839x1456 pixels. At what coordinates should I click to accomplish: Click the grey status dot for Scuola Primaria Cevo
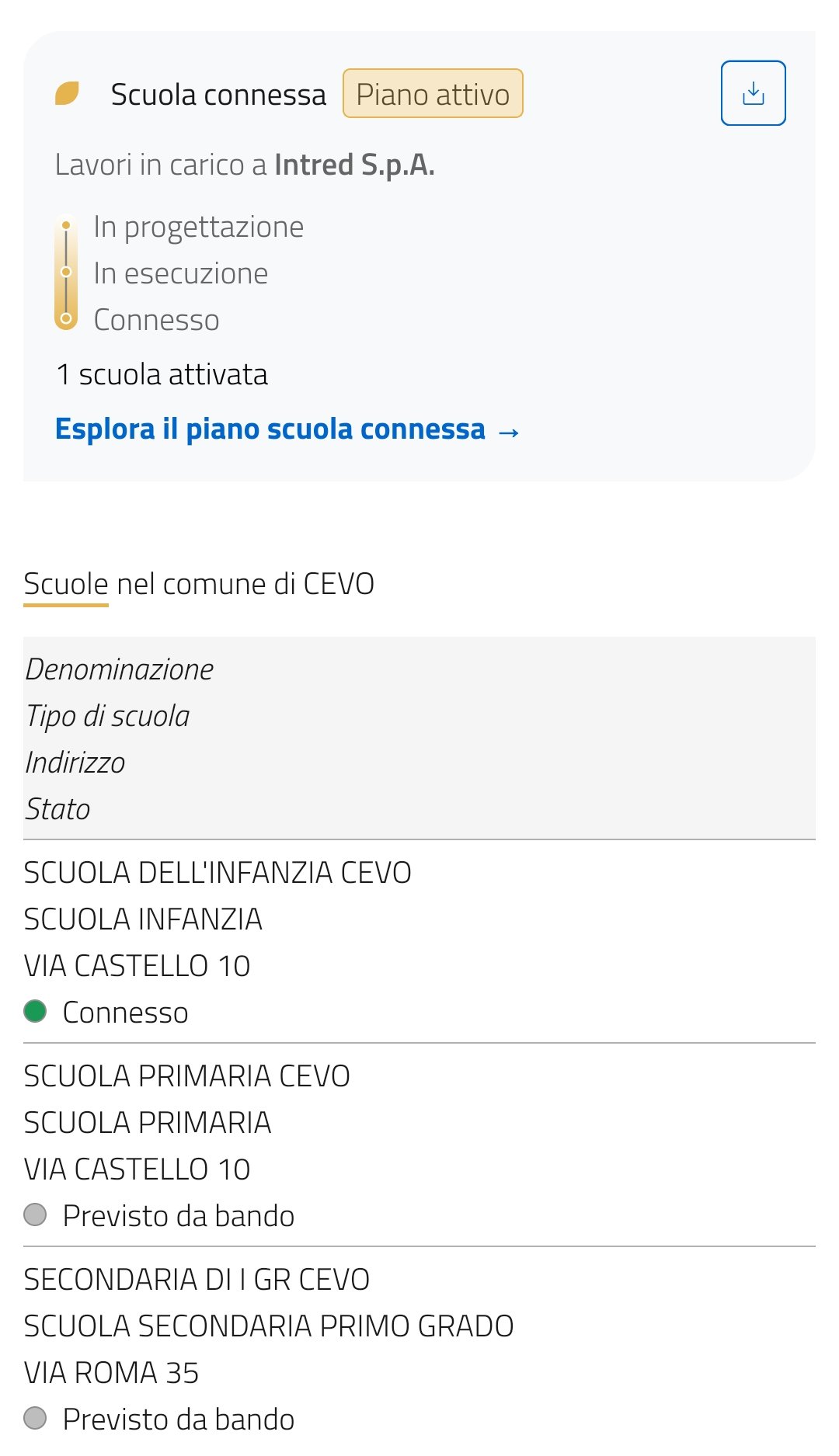35,1214
